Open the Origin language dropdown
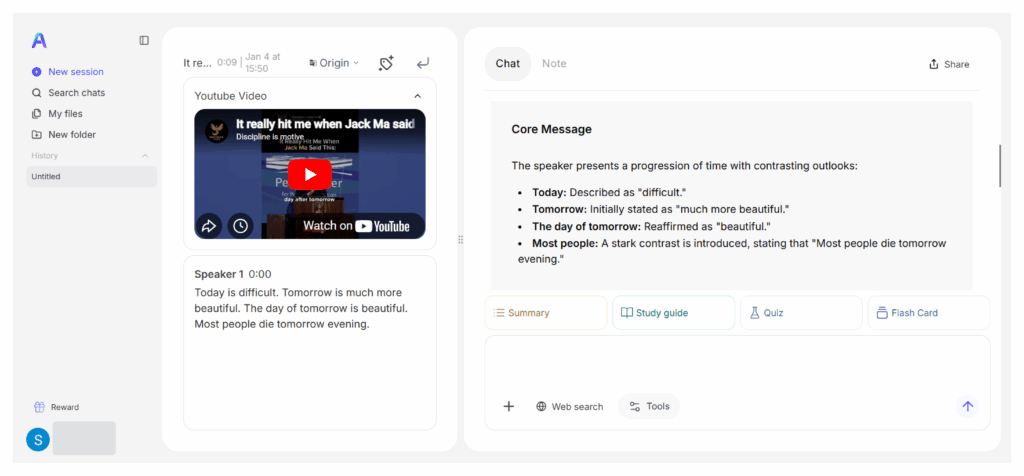 (x=334, y=63)
